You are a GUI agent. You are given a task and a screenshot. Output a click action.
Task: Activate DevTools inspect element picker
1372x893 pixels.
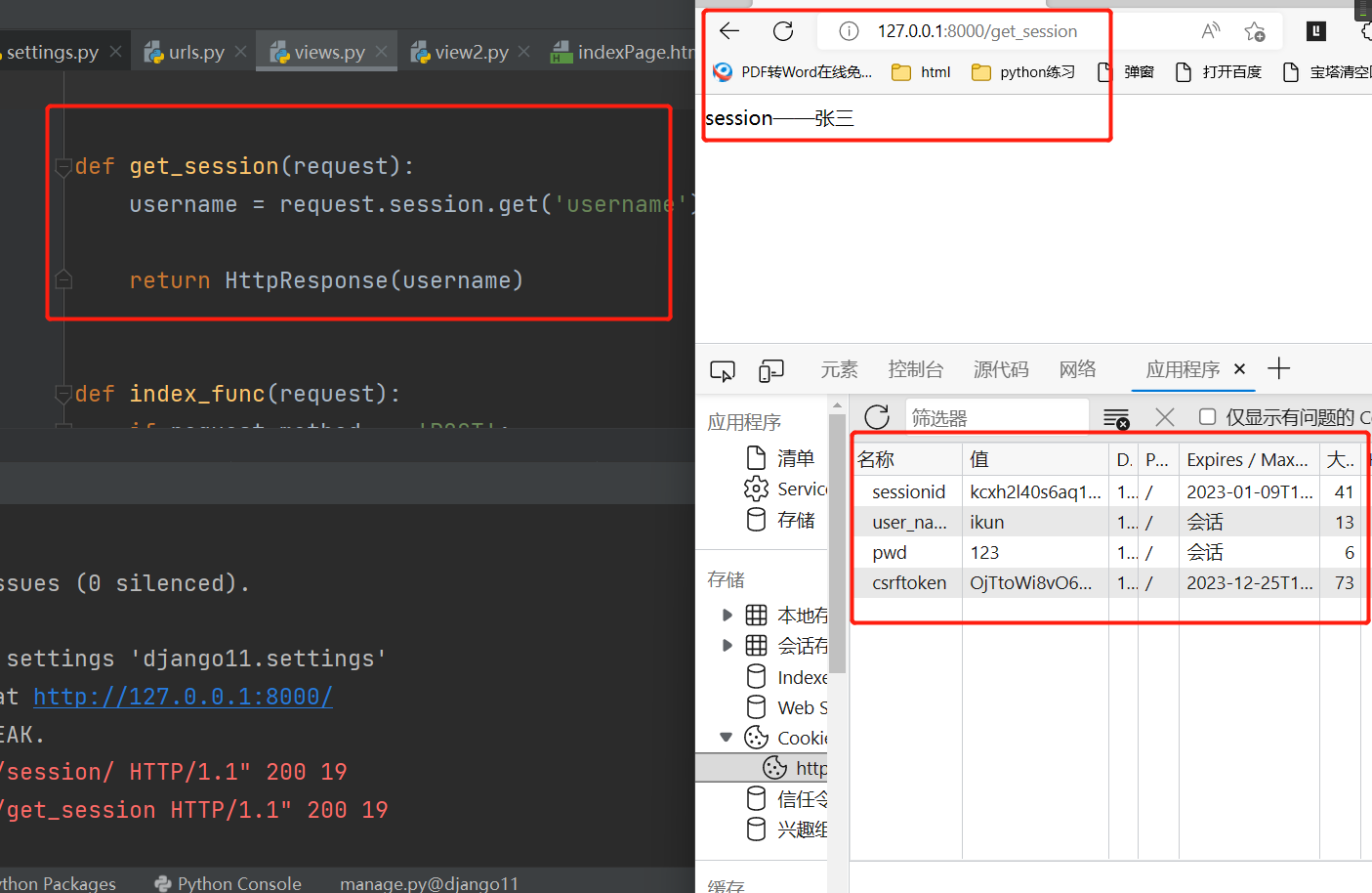tap(723, 370)
